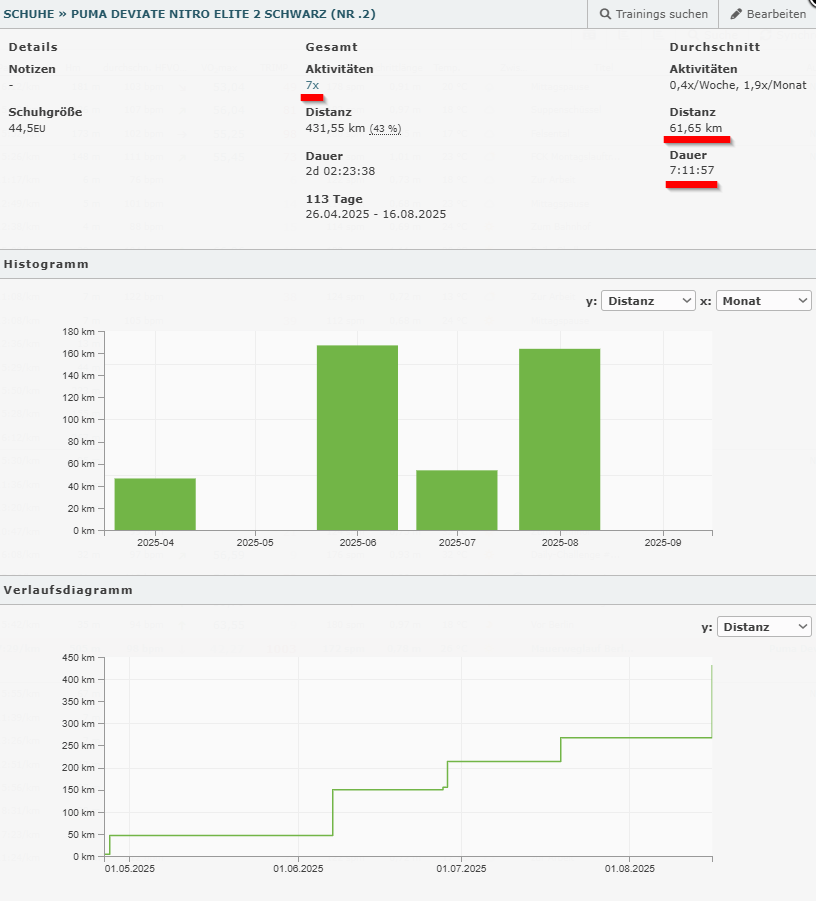Click the pencil icon beside Bearbeiten
Viewport: 816px width, 901px height.
[x=737, y=14]
